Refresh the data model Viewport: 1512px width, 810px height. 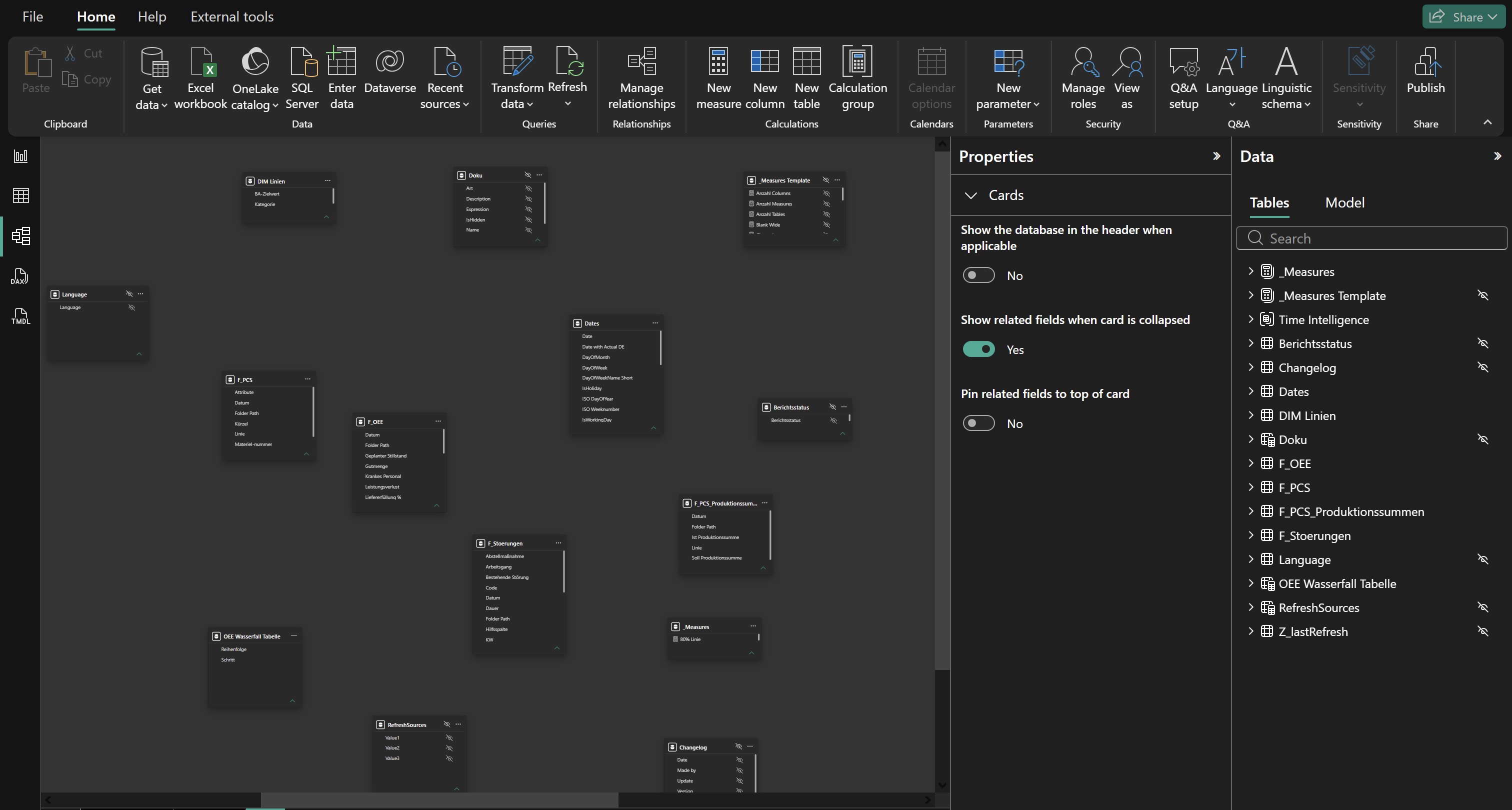567,77
